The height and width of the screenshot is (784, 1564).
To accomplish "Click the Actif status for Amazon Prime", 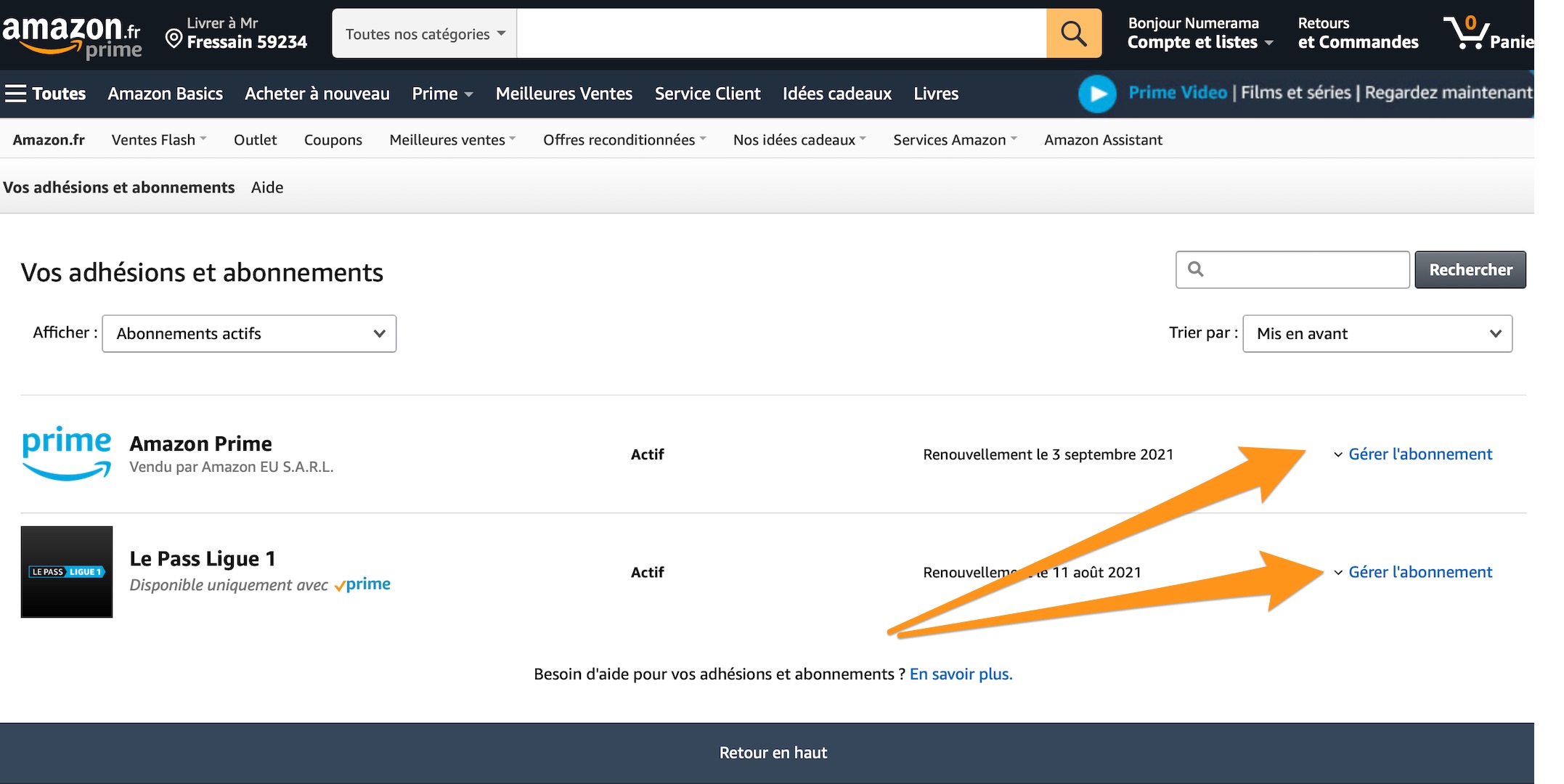I will 648,454.
